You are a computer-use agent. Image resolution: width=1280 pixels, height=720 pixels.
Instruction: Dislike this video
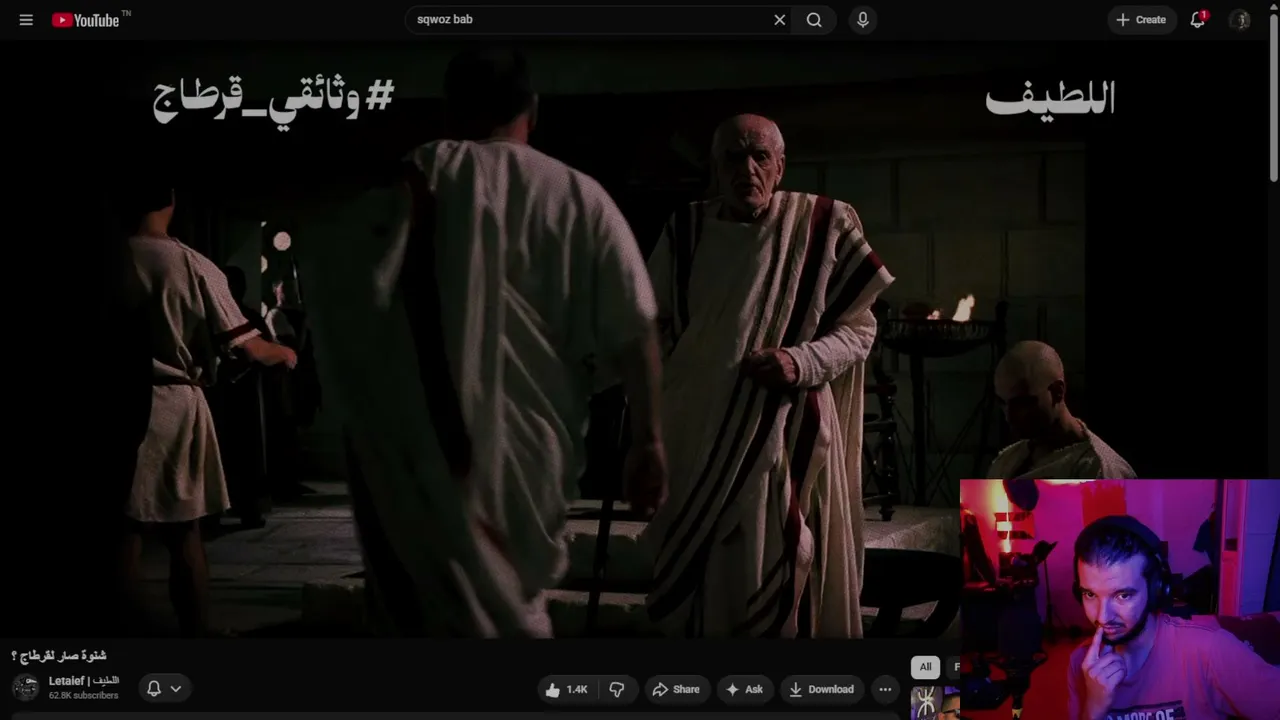(617, 689)
